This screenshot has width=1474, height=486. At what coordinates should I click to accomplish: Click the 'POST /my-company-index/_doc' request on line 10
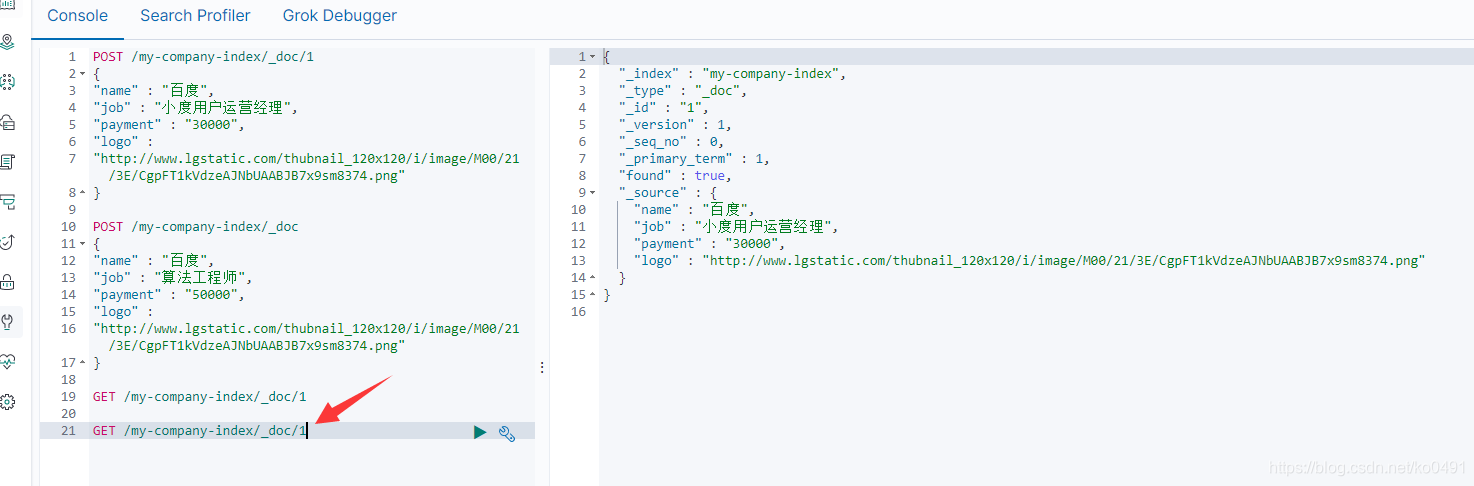195,227
